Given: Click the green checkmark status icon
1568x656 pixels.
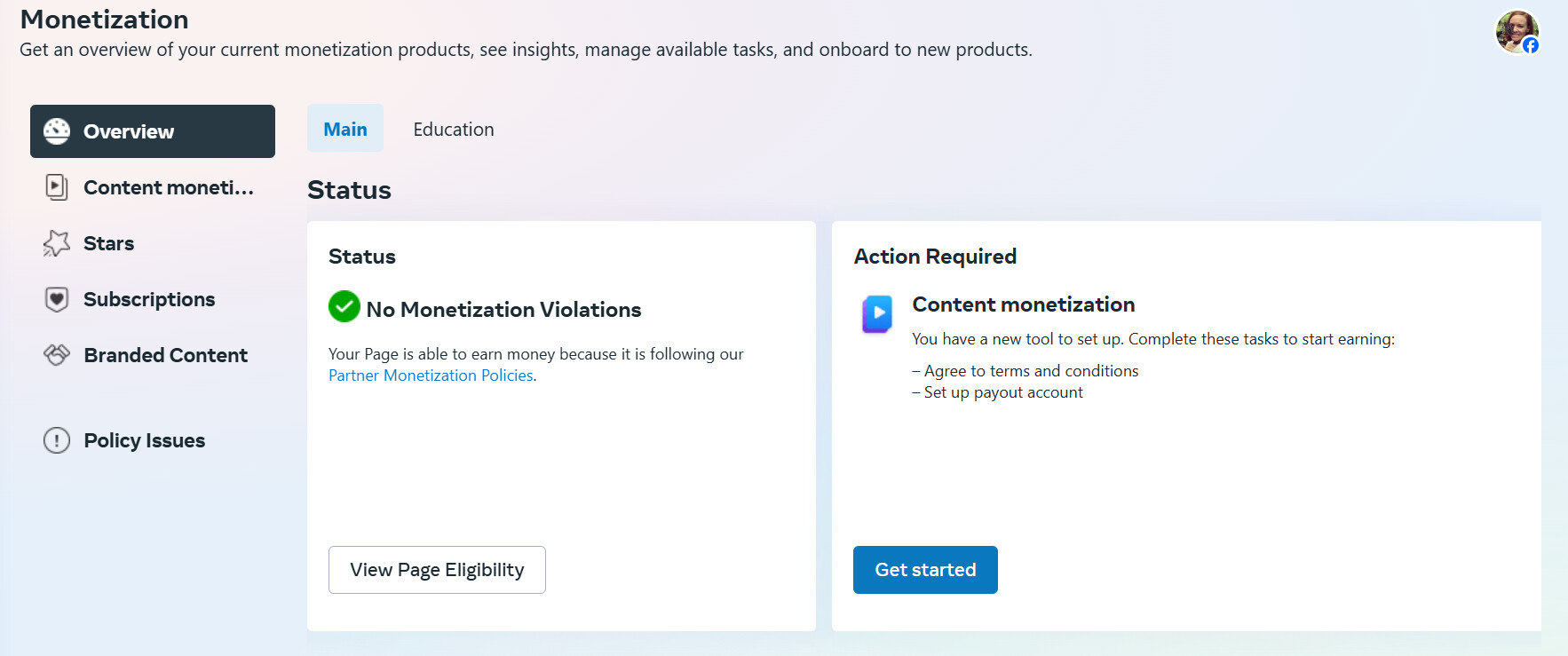Looking at the screenshot, I should pyautogui.click(x=344, y=307).
